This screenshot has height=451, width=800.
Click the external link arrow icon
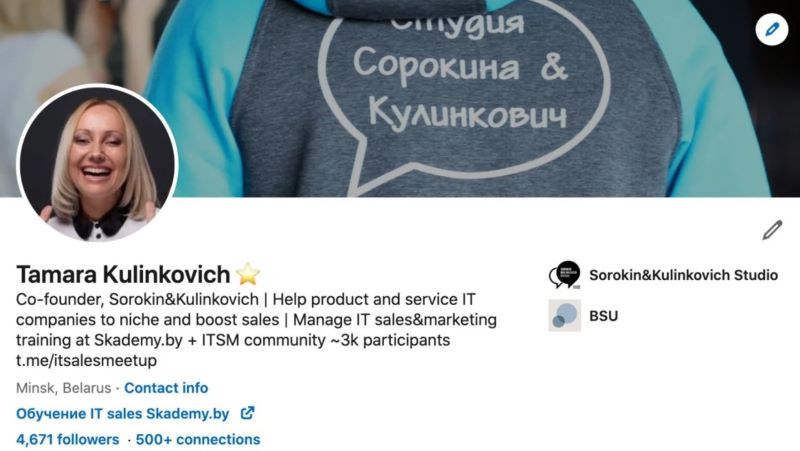(x=247, y=413)
